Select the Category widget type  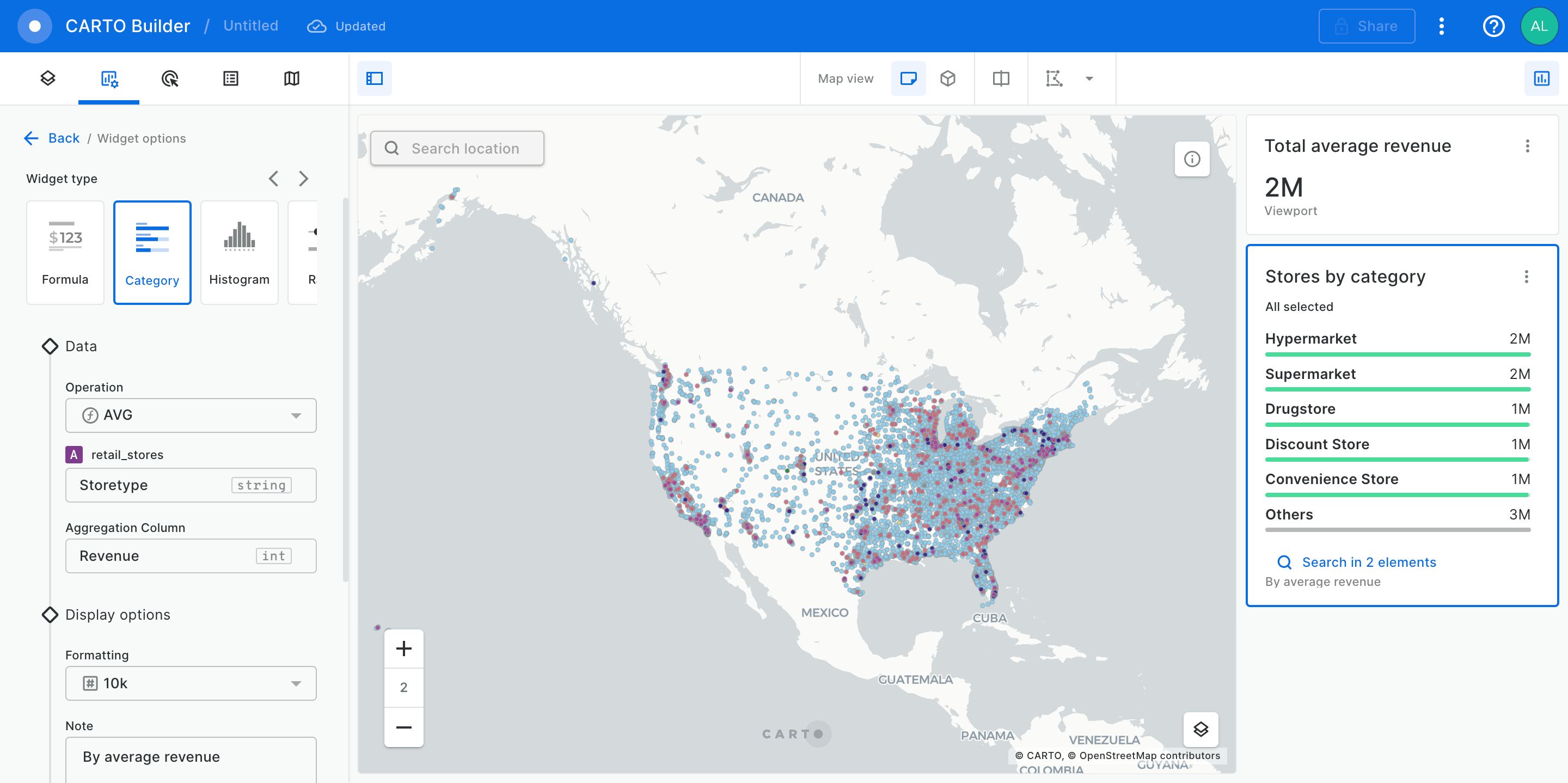click(x=152, y=252)
